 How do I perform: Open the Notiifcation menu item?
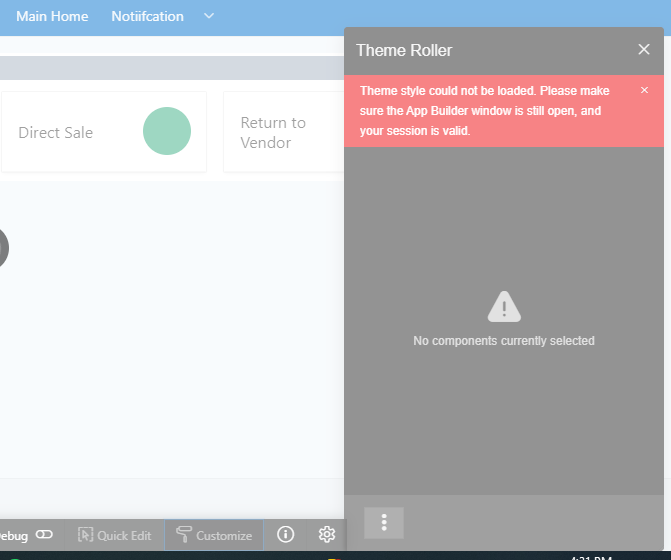[x=149, y=16]
